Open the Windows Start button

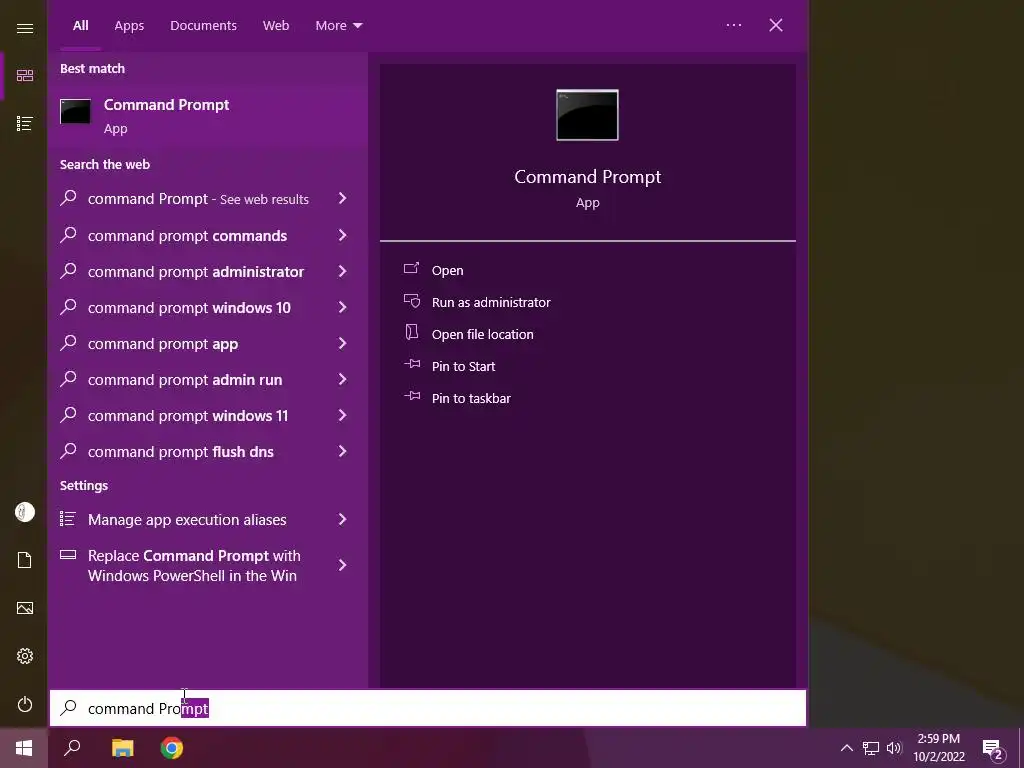[24, 748]
